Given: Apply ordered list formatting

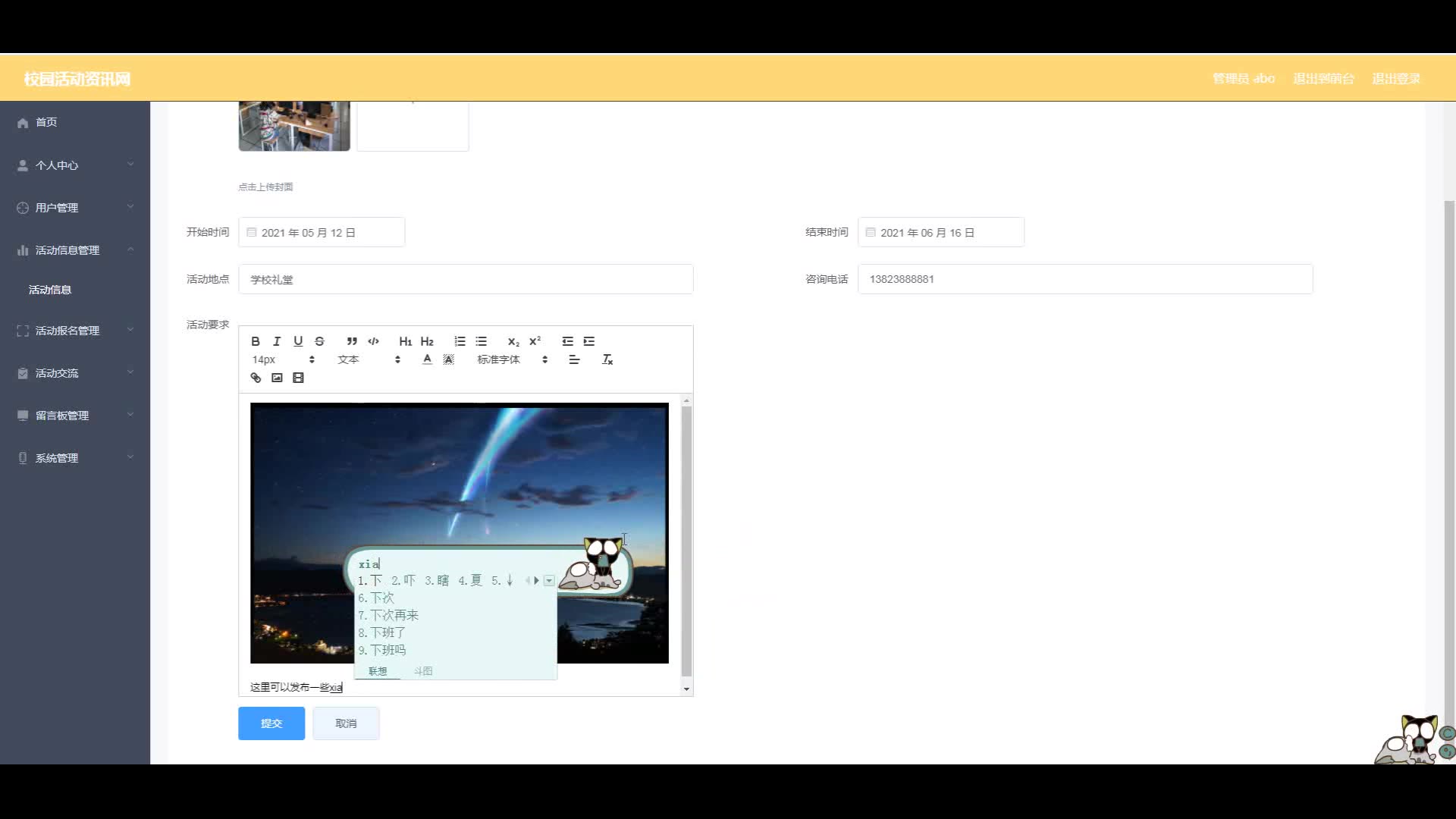Looking at the screenshot, I should [460, 341].
